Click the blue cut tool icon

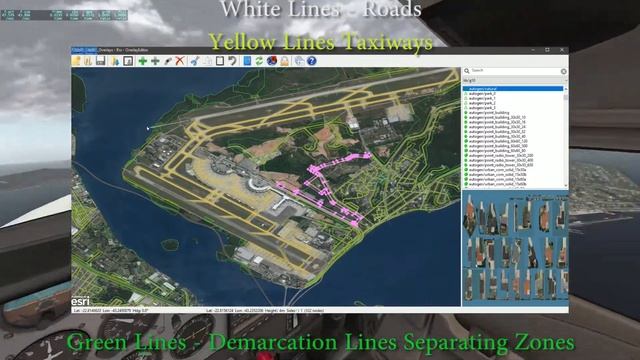coord(195,61)
